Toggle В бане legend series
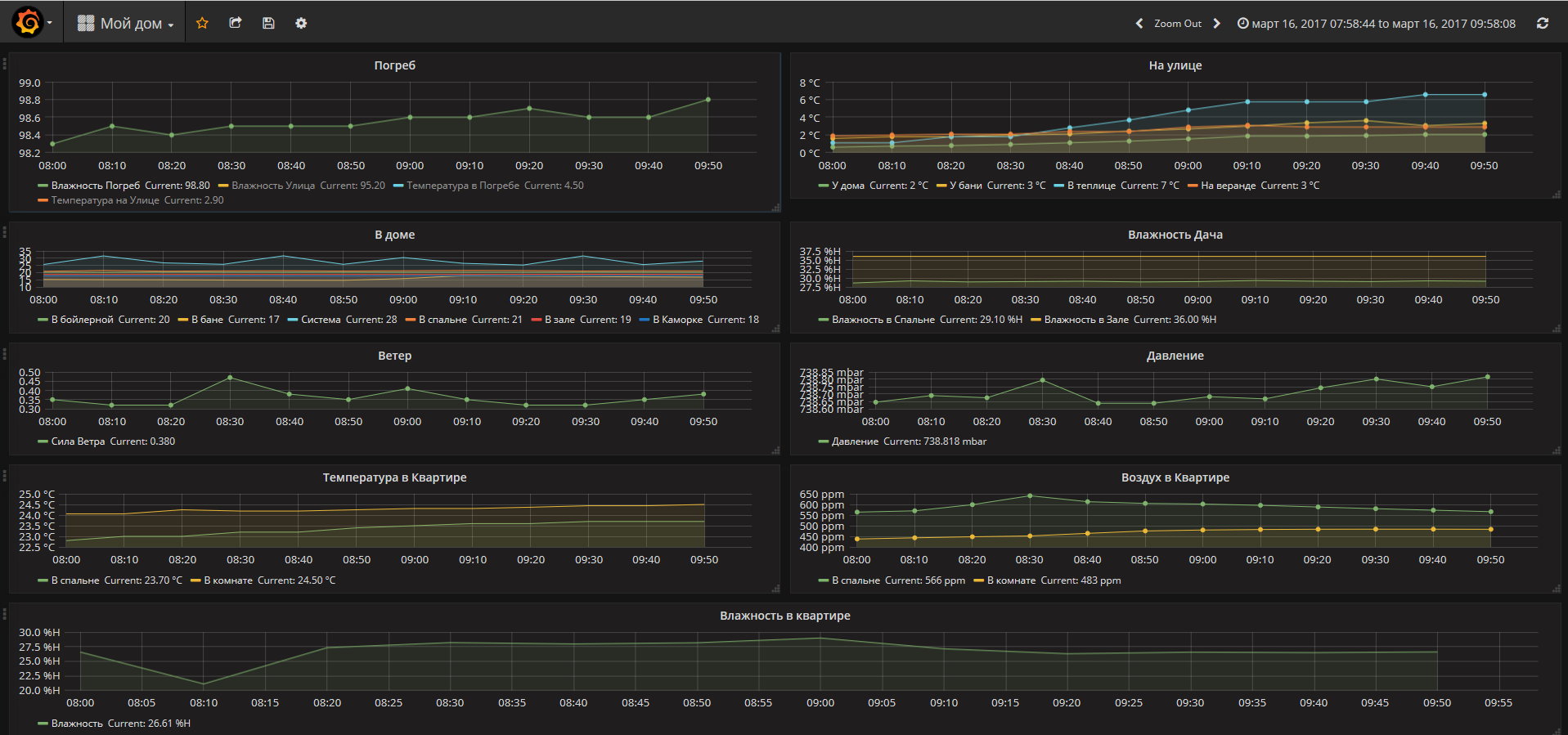Screen dimensions: 1568x735 (207, 320)
